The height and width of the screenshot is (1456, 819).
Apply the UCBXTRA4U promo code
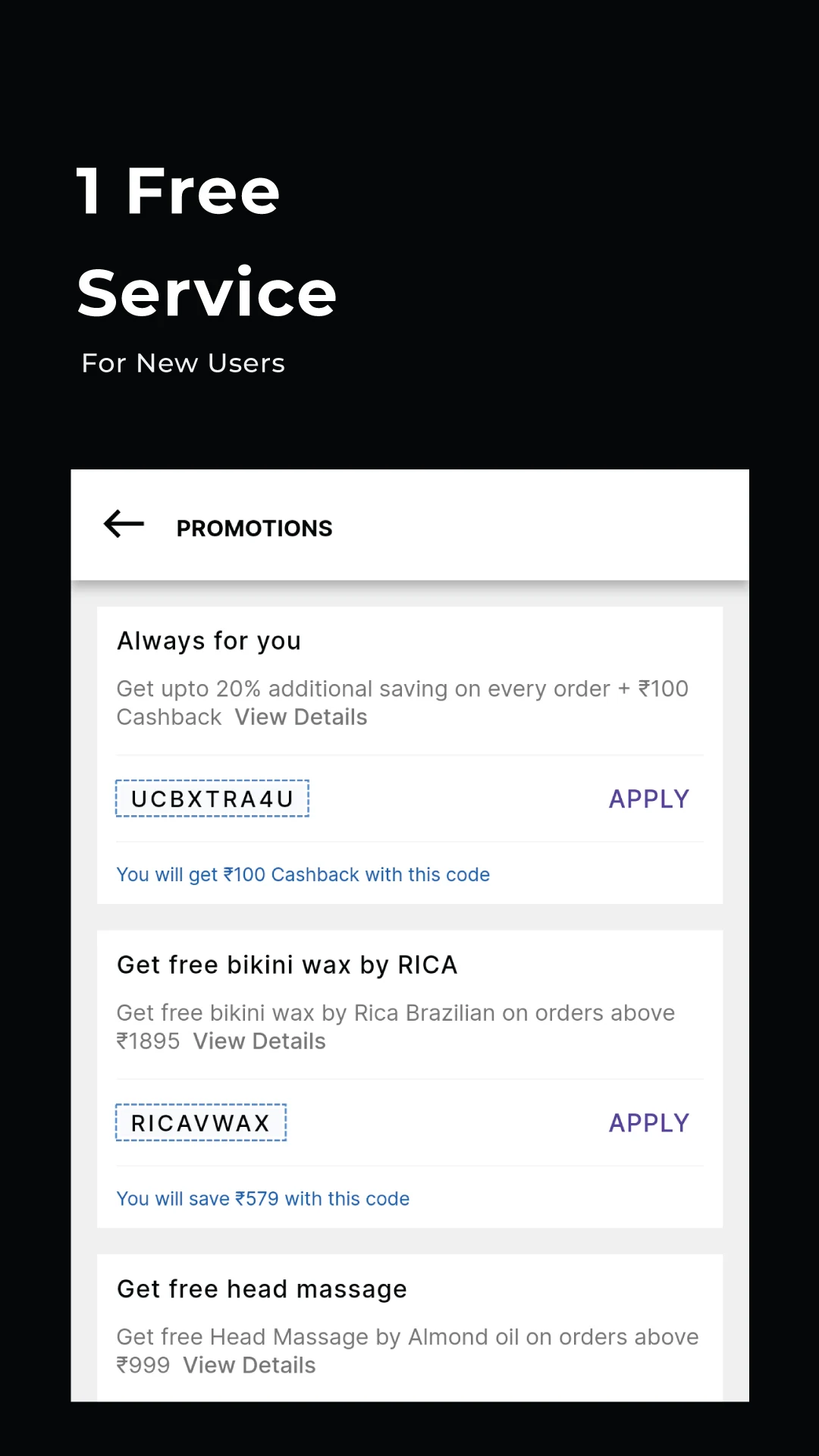(649, 799)
